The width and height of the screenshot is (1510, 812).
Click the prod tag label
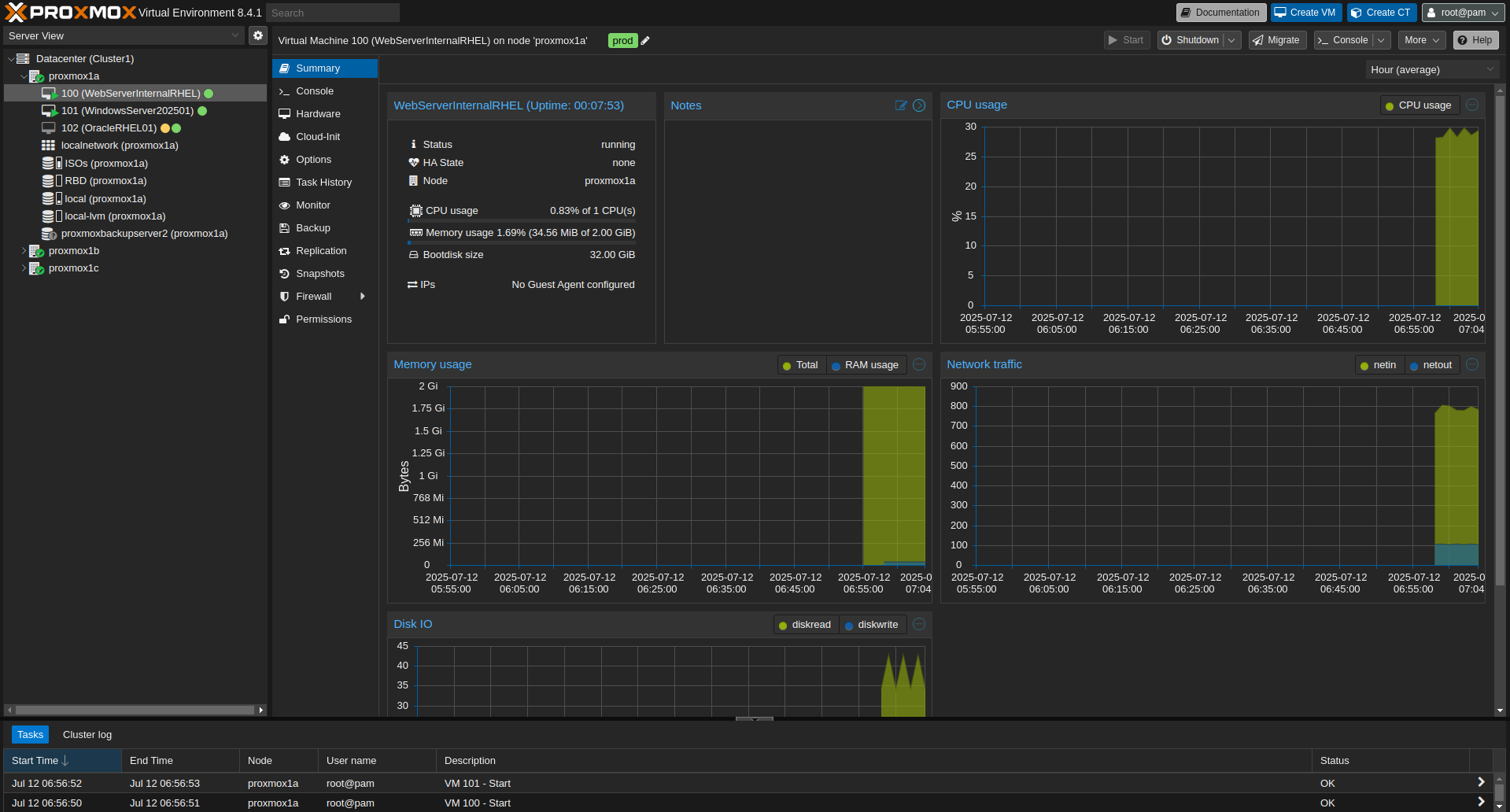[622, 41]
